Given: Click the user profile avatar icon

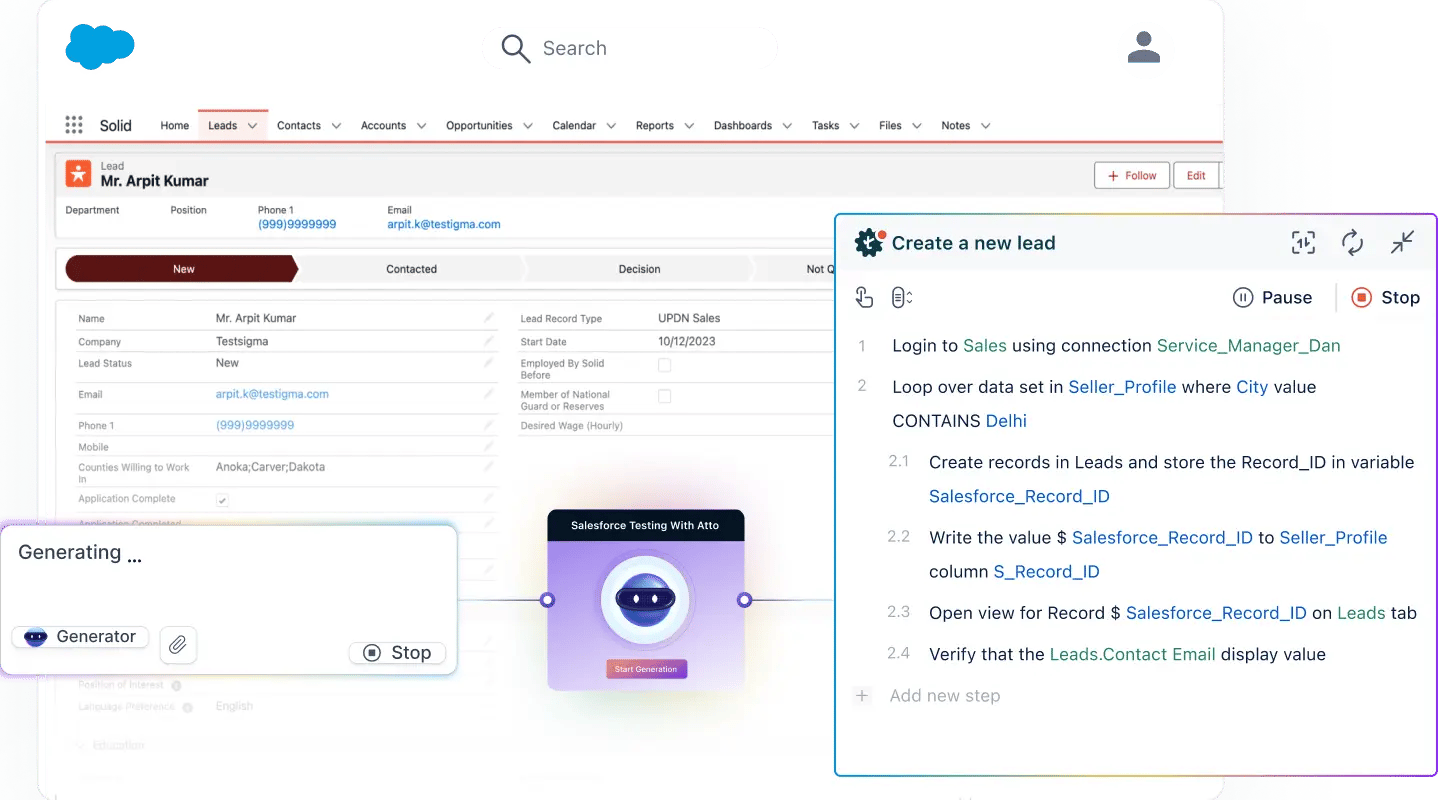Looking at the screenshot, I should pos(1143,48).
